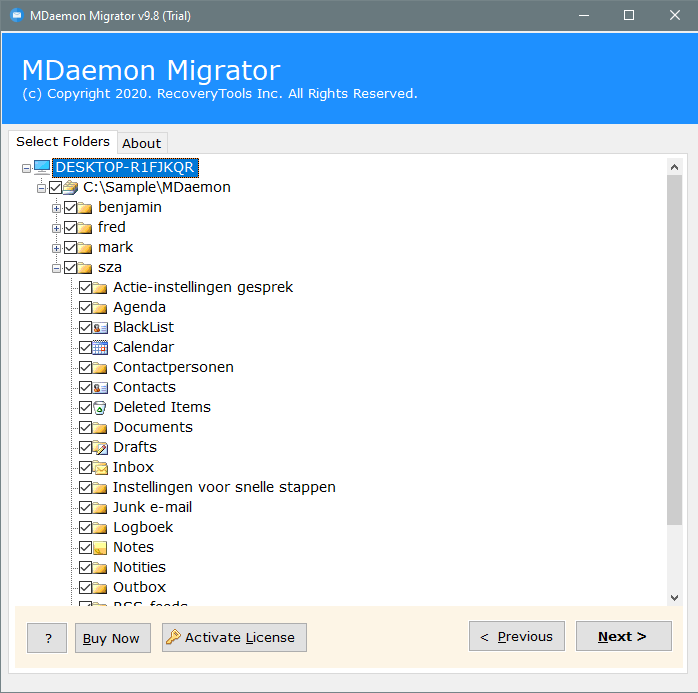Click the Instellingen voor snelle stappen folder icon
This screenshot has width=698, height=693.
[x=100, y=488]
